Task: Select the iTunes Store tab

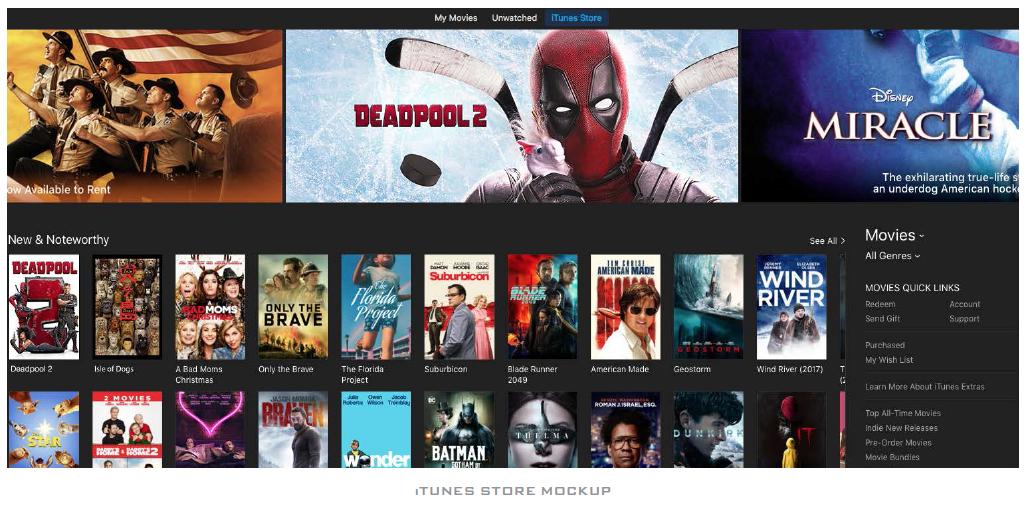Action: 576,18
